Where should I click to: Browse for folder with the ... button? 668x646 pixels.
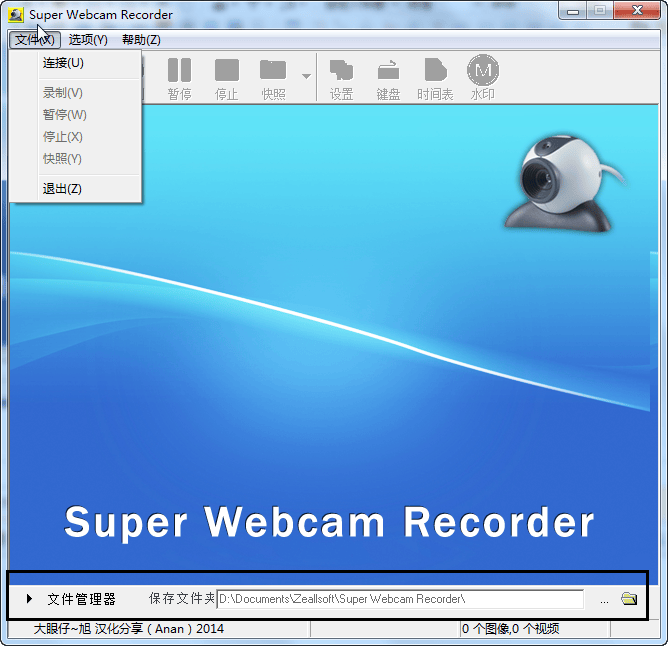[x=604, y=601]
